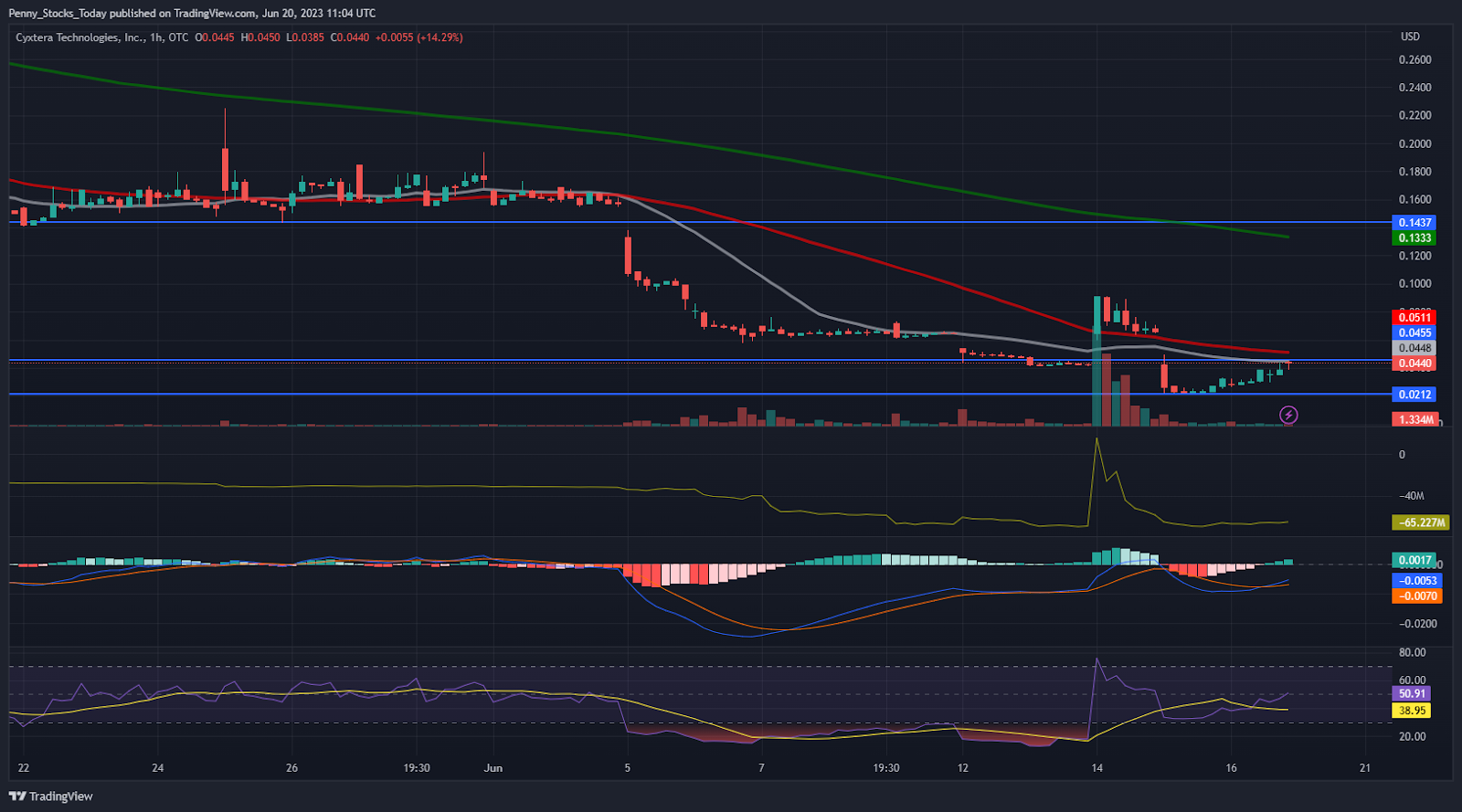Click the red 0.0511 price tag
This screenshot has width=1462, height=812.
tap(1414, 318)
